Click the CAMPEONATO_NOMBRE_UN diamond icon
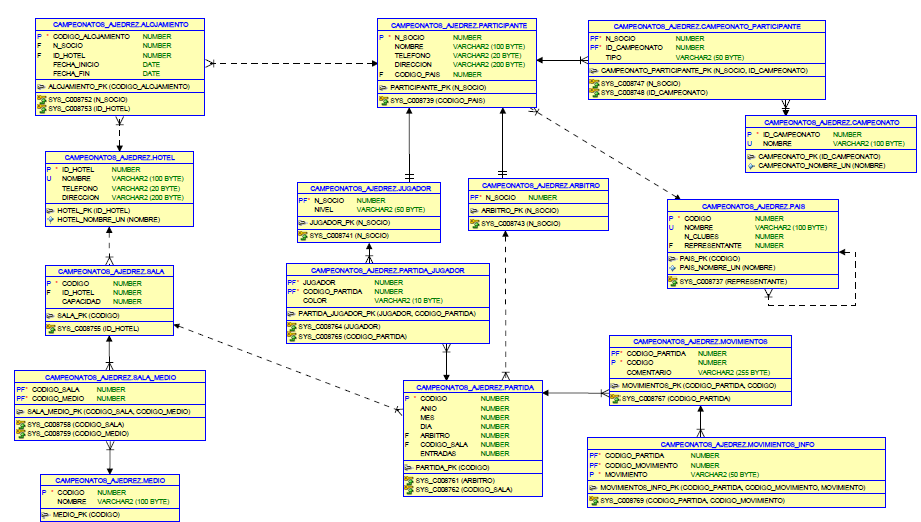The height and width of the screenshot is (522, 921). pyautogui.click(x=751, y=166)
